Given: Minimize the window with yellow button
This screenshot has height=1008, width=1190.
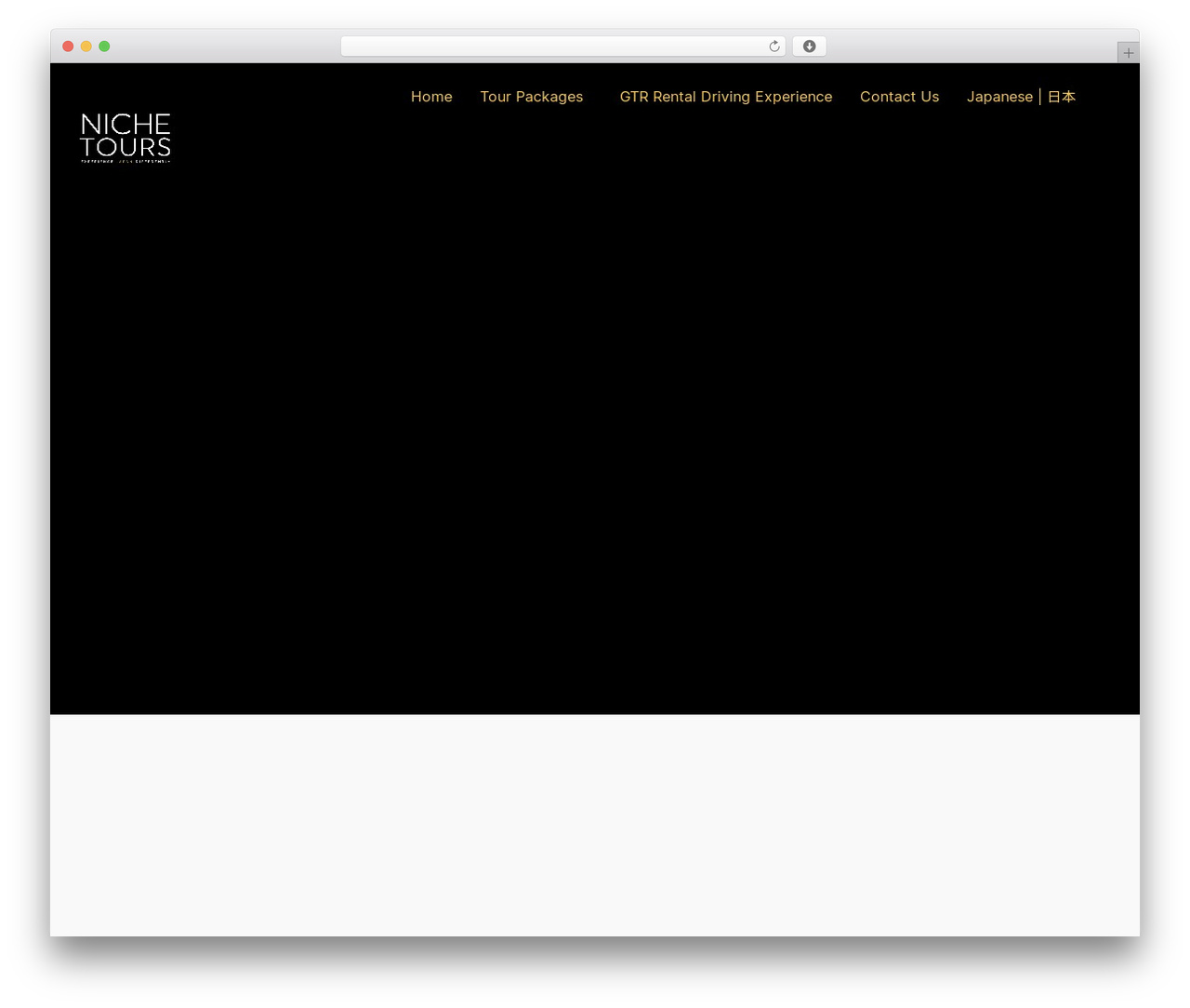Looking at the screenshot, I should coord(86,46).
